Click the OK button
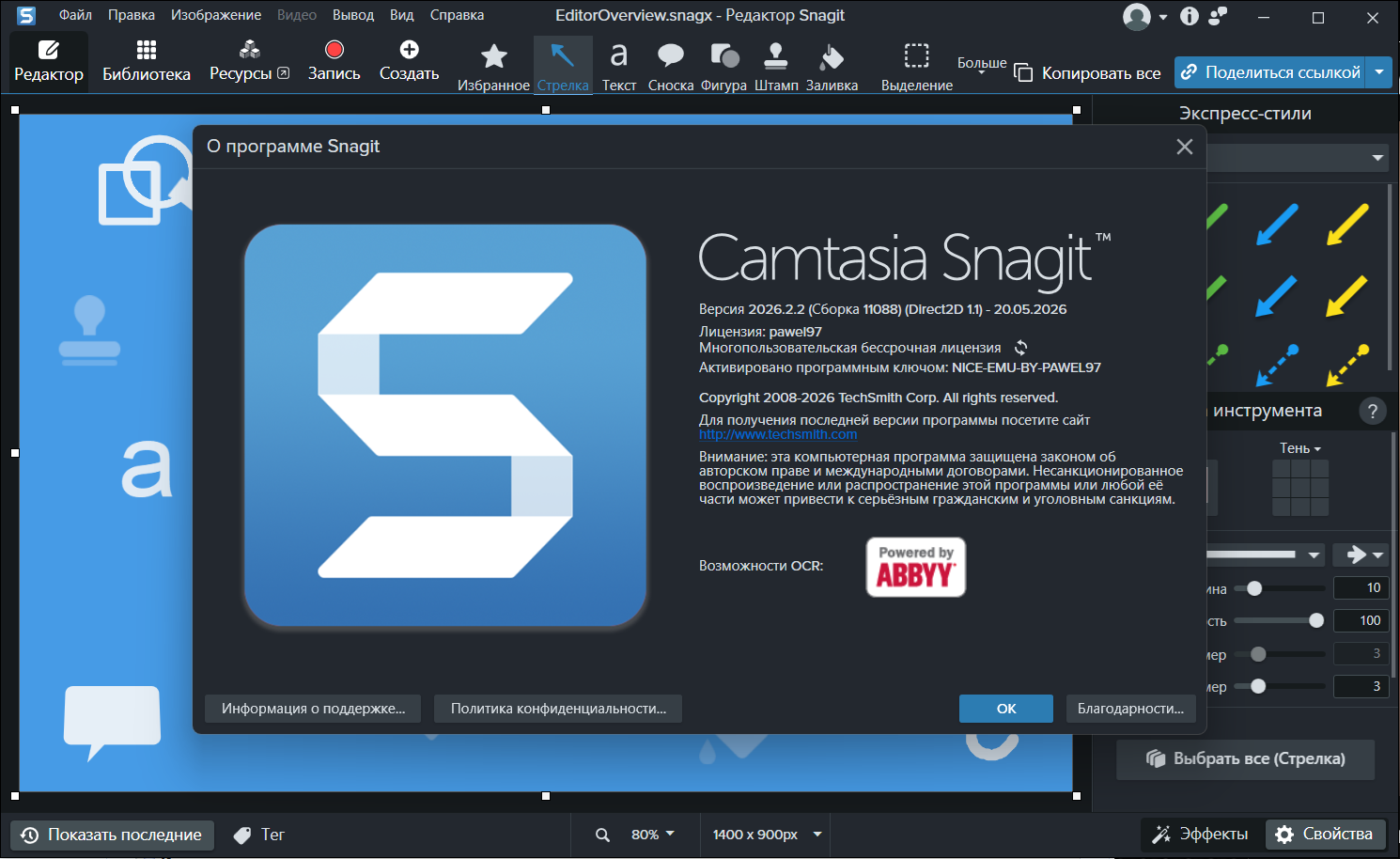The height and width of the screenshot is (859, 1400). pyautogui.click(x=1006, y=709)
